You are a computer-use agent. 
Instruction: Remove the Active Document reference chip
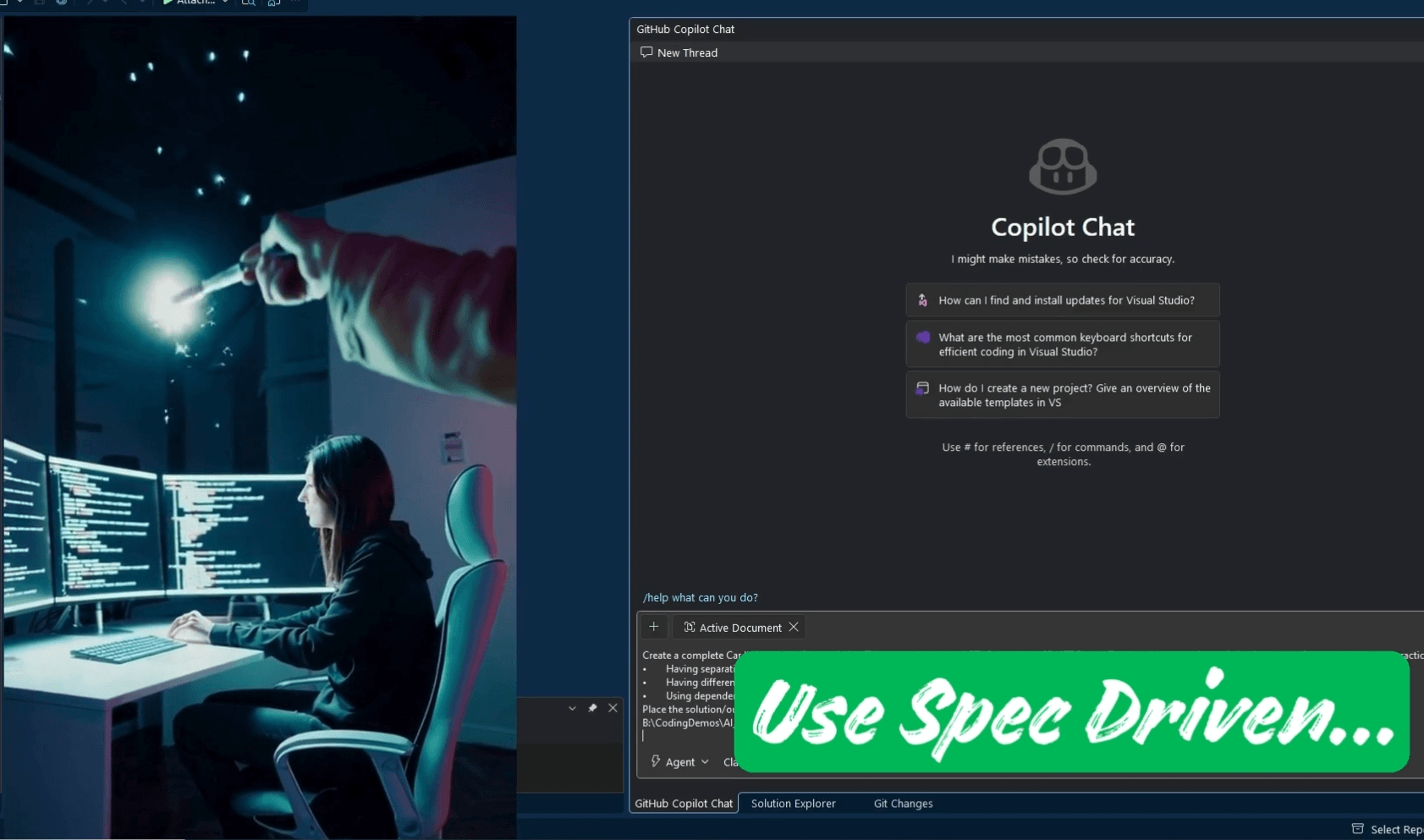tap(794, 627)
